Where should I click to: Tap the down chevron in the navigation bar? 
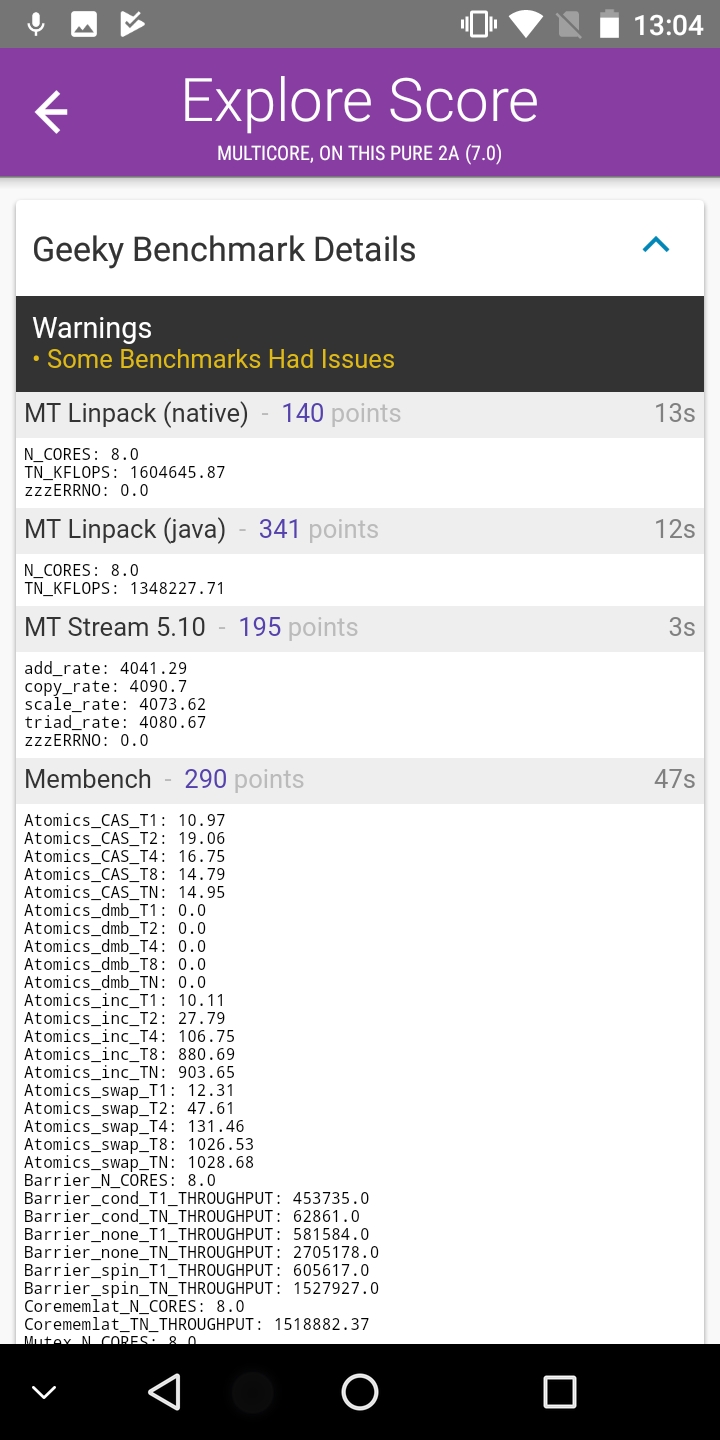(x=44, y=1392)
